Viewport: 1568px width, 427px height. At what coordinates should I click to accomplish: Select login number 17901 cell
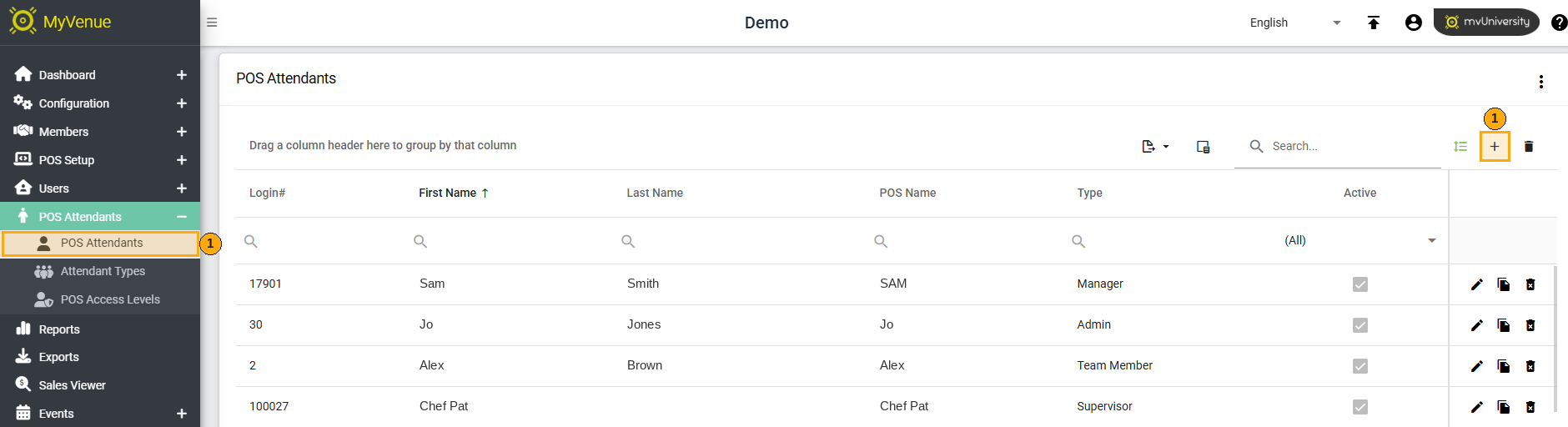(x=265, y=284)
